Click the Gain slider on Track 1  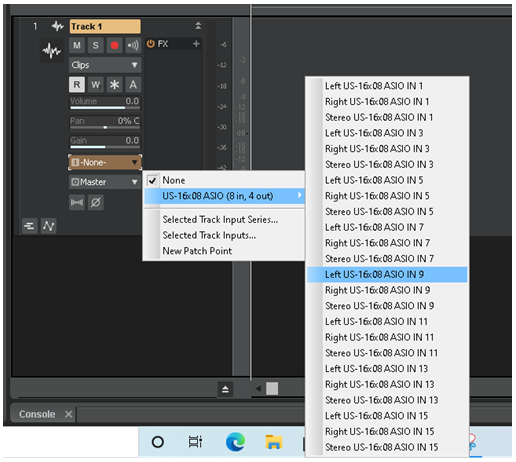(105, 142)
